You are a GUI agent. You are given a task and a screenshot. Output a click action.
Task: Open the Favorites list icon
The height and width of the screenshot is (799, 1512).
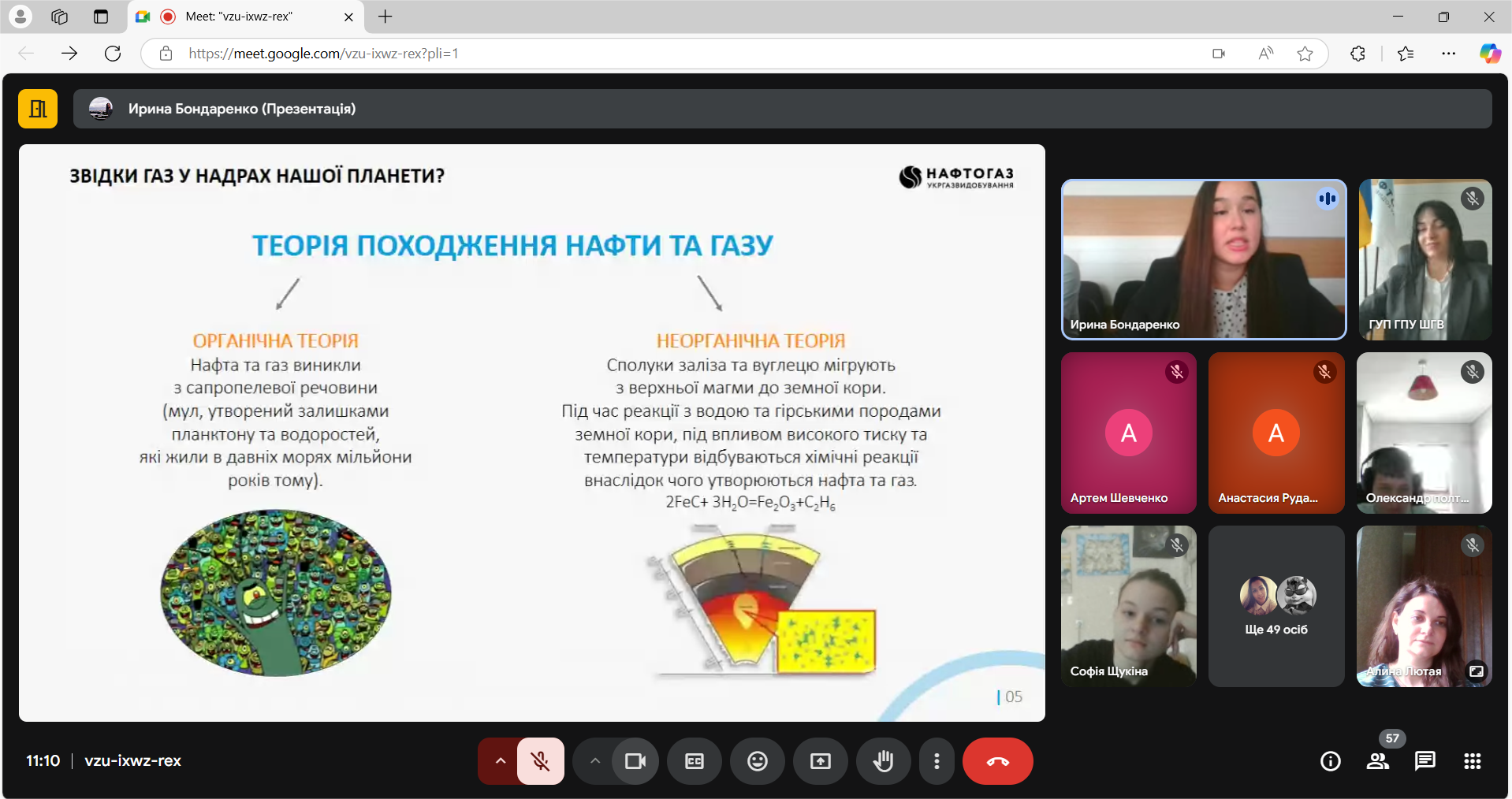pyautogui.click(x=1406, y=54)
